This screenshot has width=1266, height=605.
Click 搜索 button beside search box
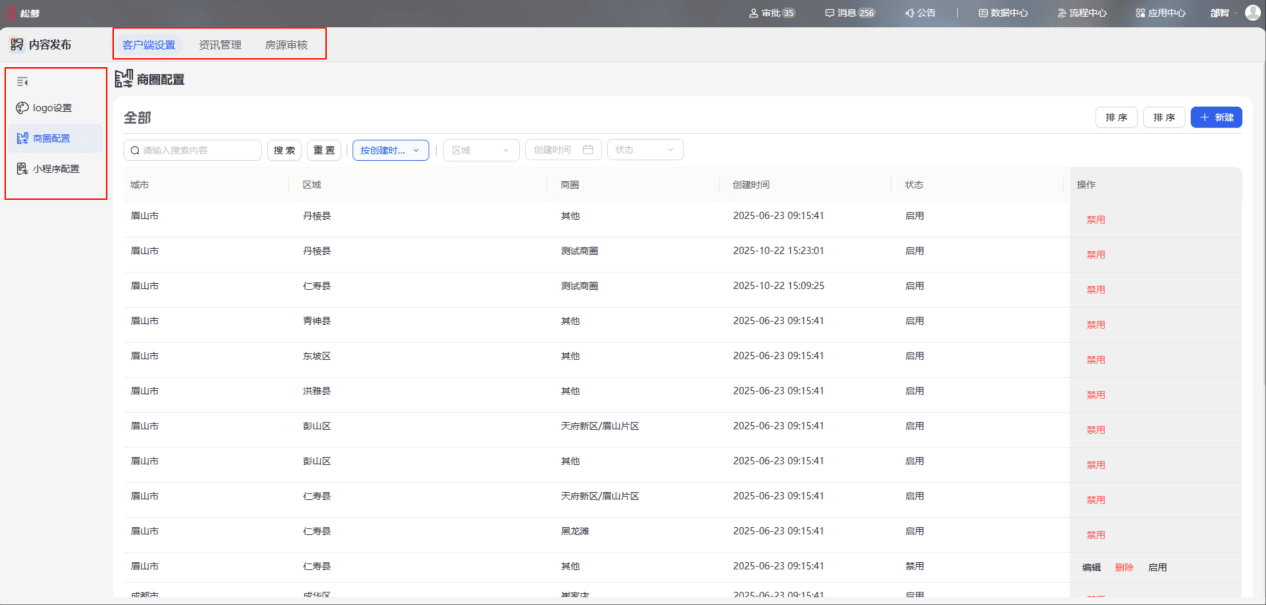click(284, 150)
